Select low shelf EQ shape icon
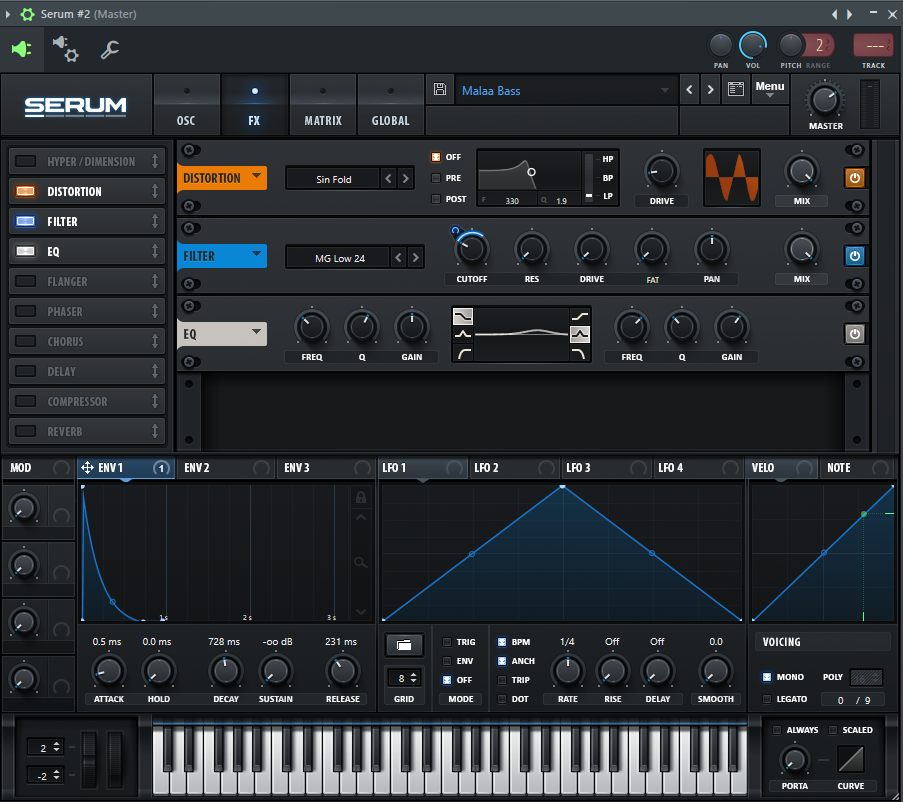This screenshot has width=903, height=802. (463, 316)
